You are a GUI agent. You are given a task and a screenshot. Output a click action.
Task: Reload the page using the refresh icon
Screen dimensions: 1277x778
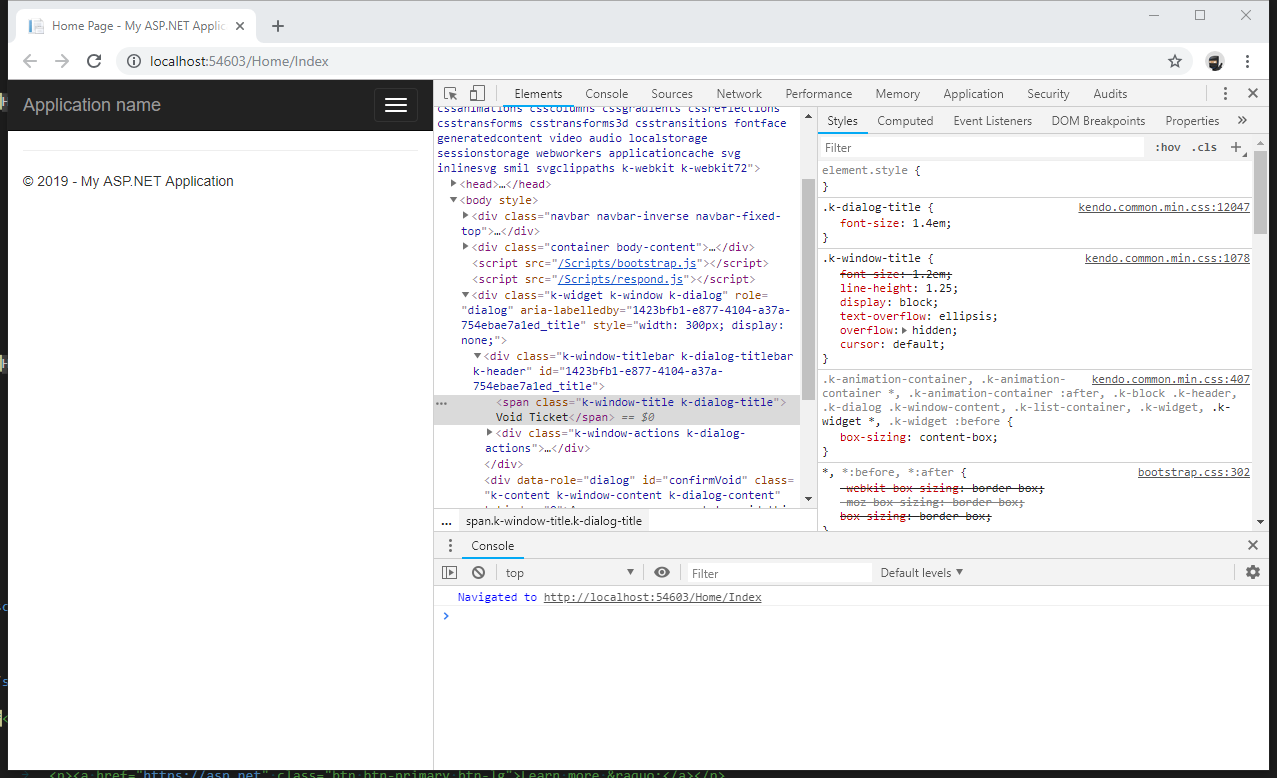pyautogui.click(x=94, y=61)
